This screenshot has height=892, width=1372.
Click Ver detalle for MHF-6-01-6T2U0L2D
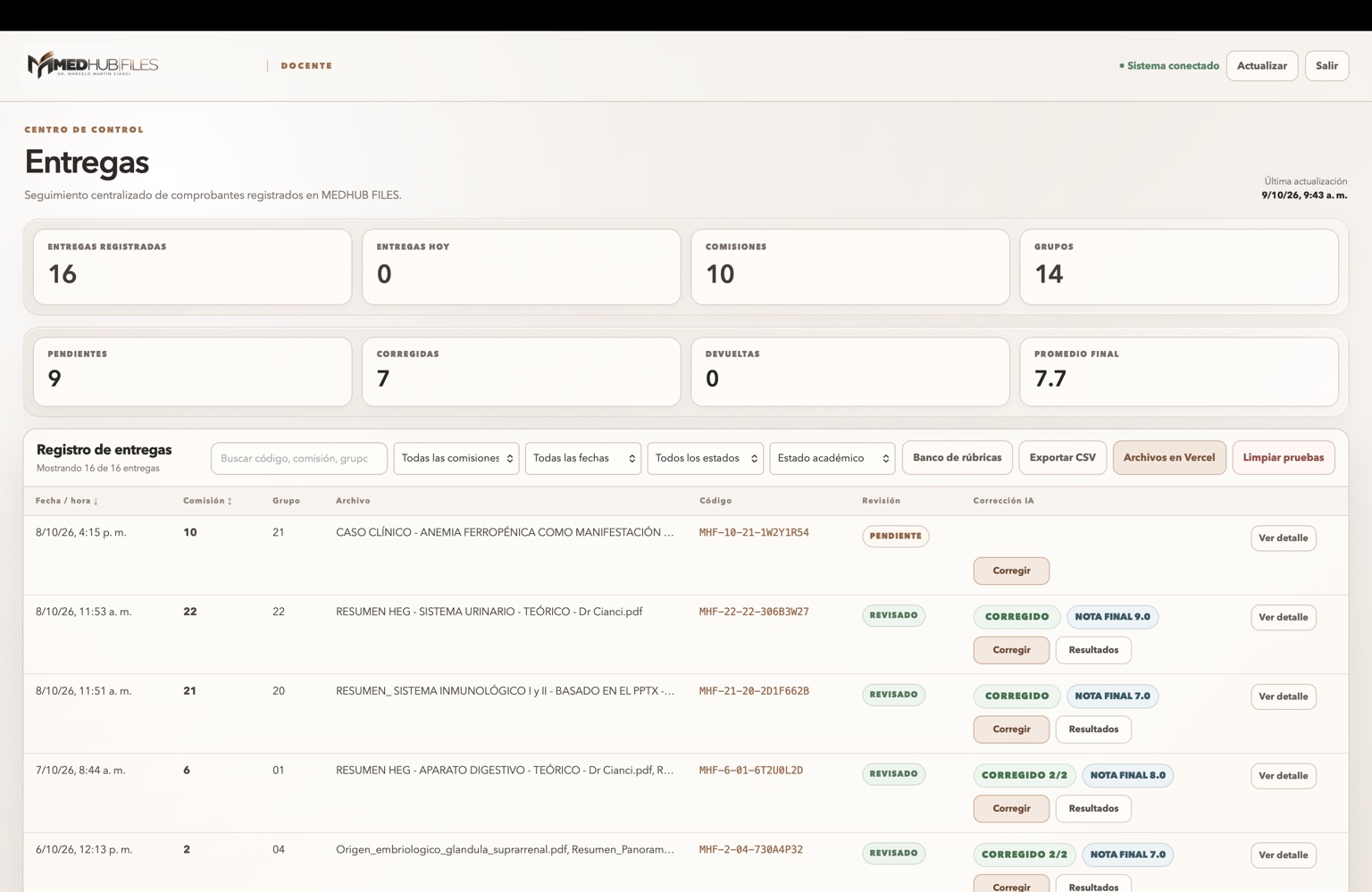1284,776
